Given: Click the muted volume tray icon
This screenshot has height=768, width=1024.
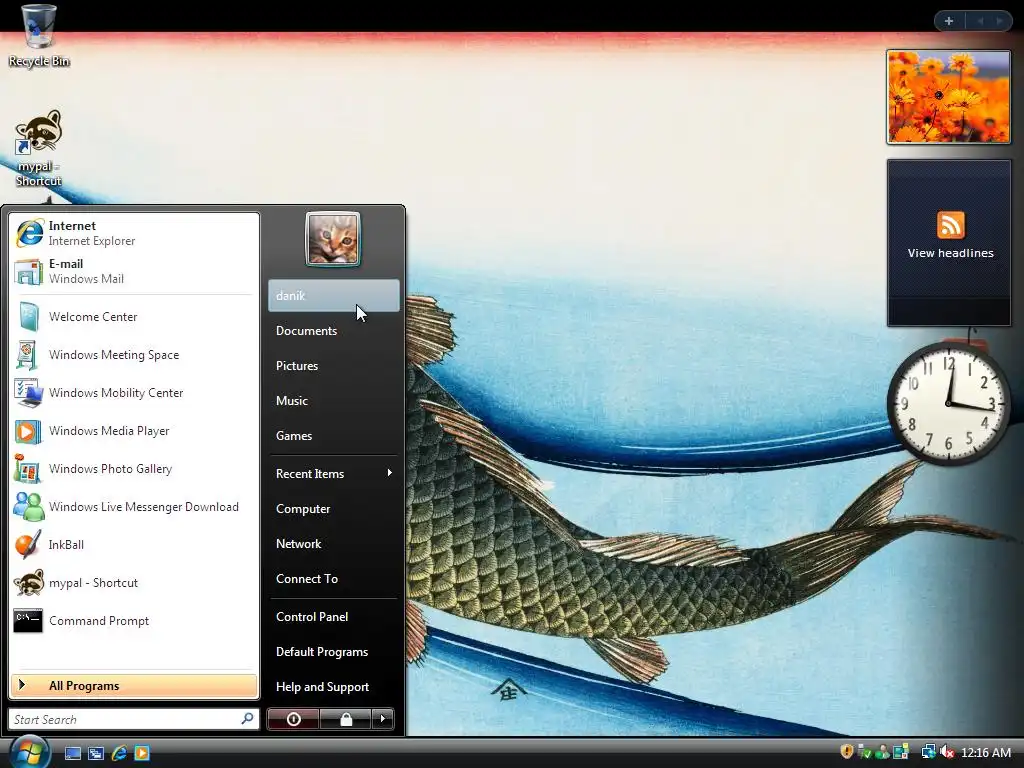Looking at the screenshot, I should [x=947, y=752].
